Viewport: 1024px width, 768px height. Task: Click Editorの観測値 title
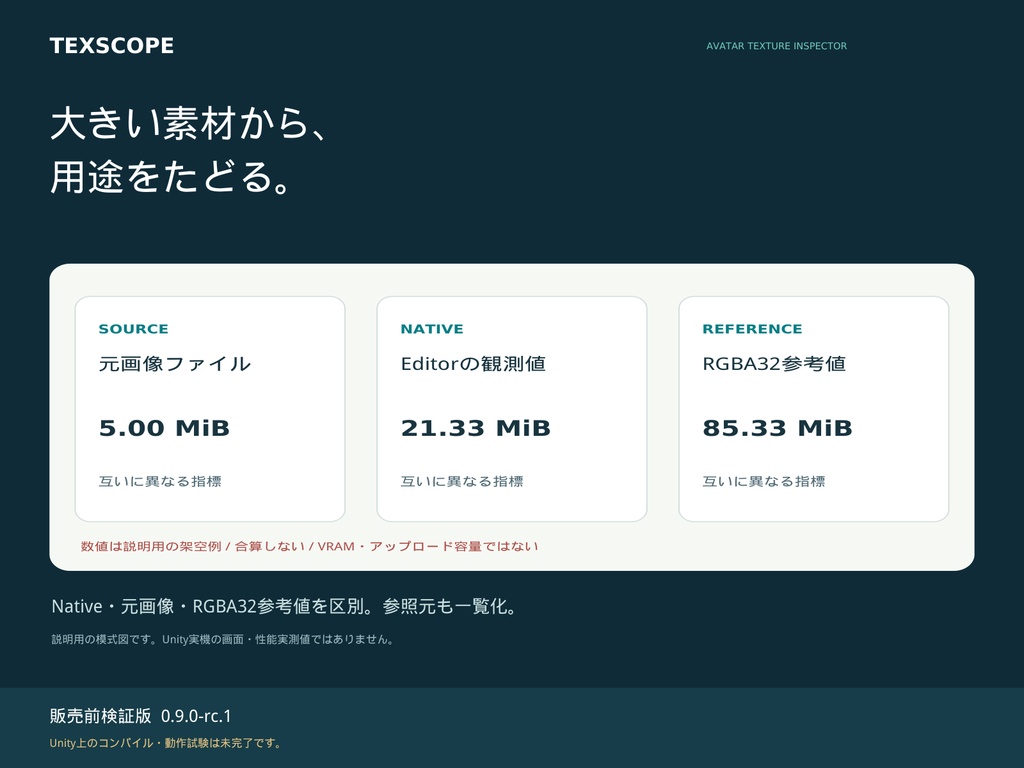473,364
